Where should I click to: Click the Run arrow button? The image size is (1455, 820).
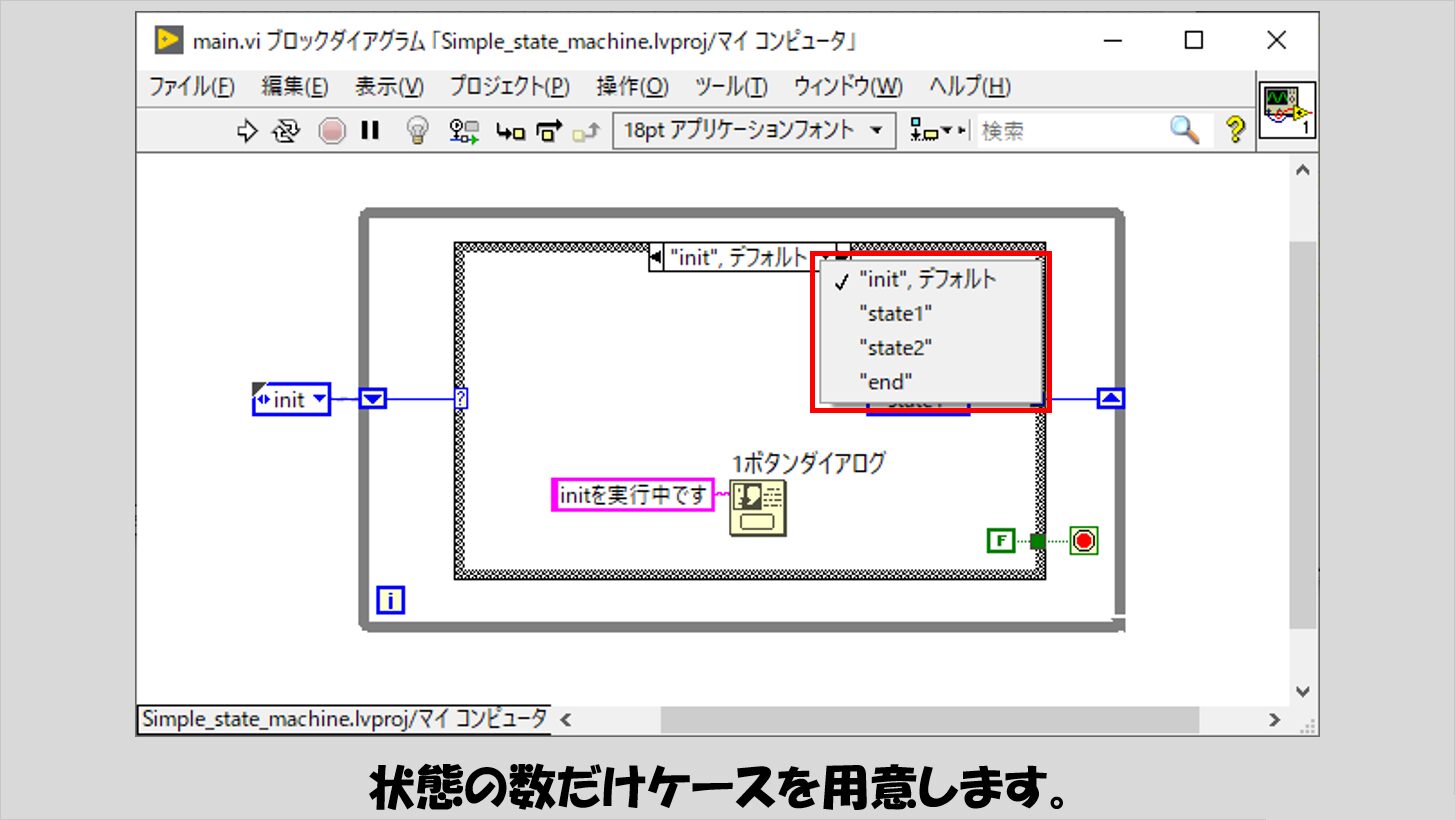(247, 131)
